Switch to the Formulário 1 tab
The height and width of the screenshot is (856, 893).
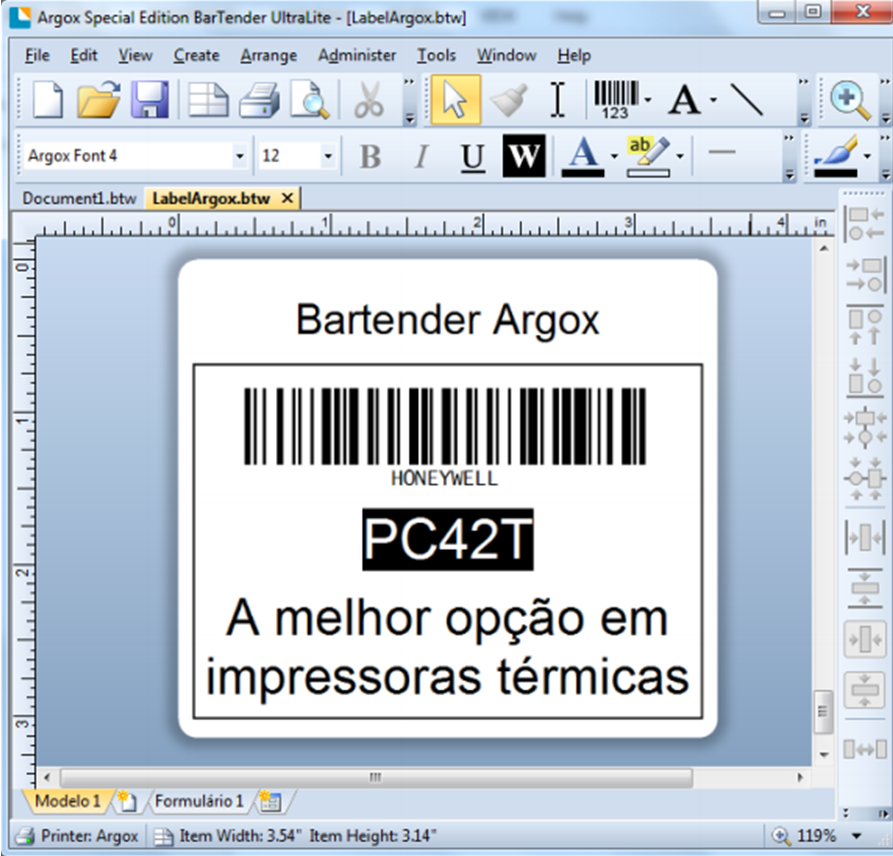(199, 801)
